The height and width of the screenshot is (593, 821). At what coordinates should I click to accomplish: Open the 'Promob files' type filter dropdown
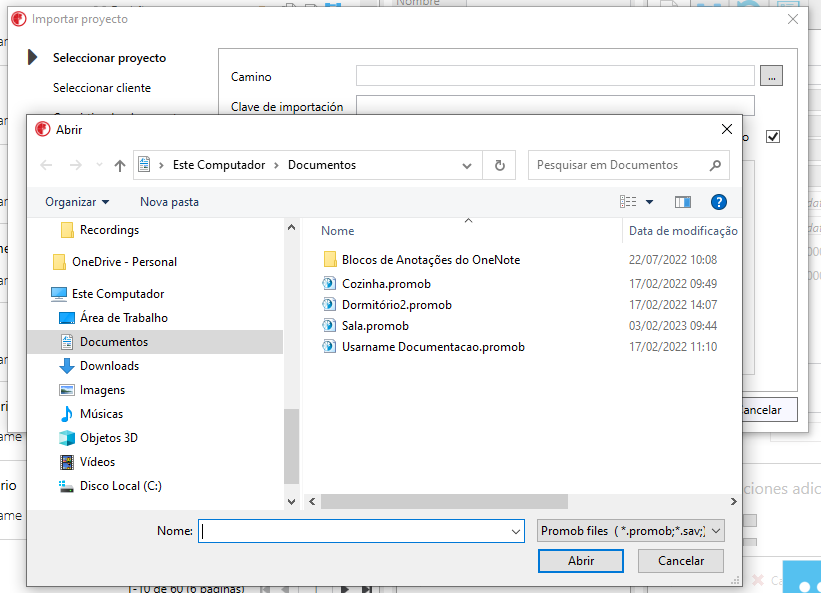630,531
